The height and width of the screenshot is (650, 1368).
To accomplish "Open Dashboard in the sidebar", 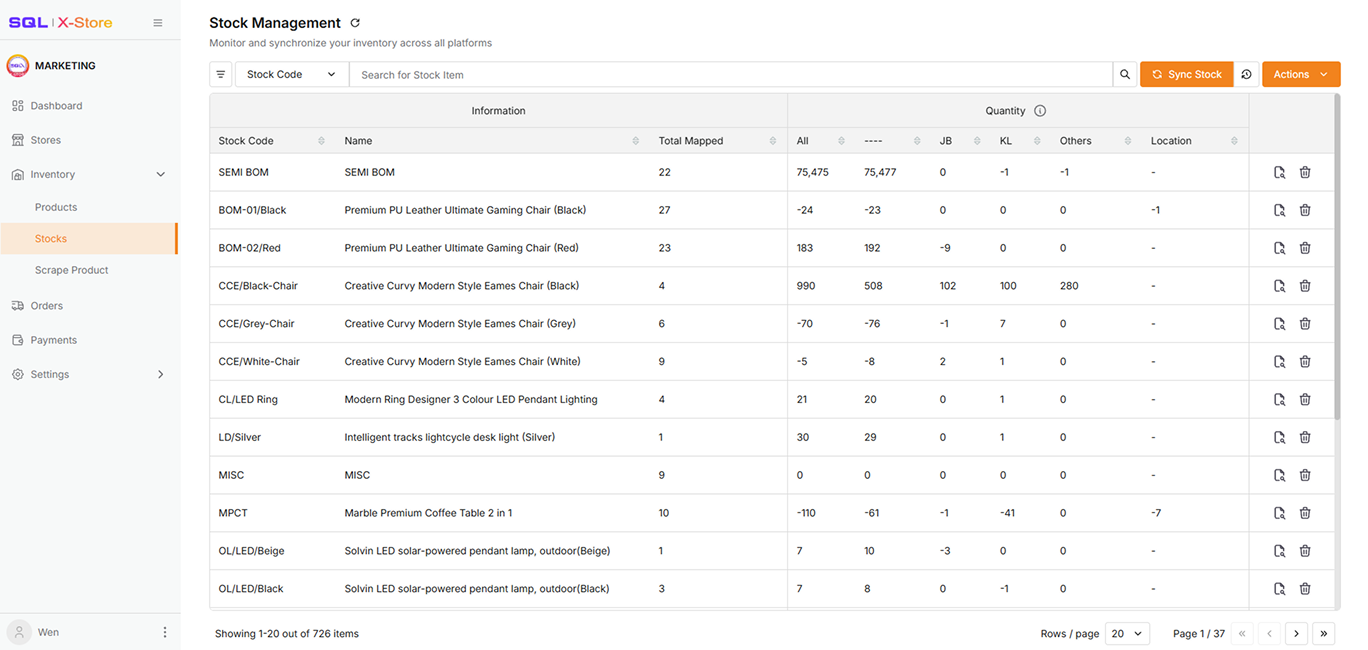I will click(x=56, y=106).
